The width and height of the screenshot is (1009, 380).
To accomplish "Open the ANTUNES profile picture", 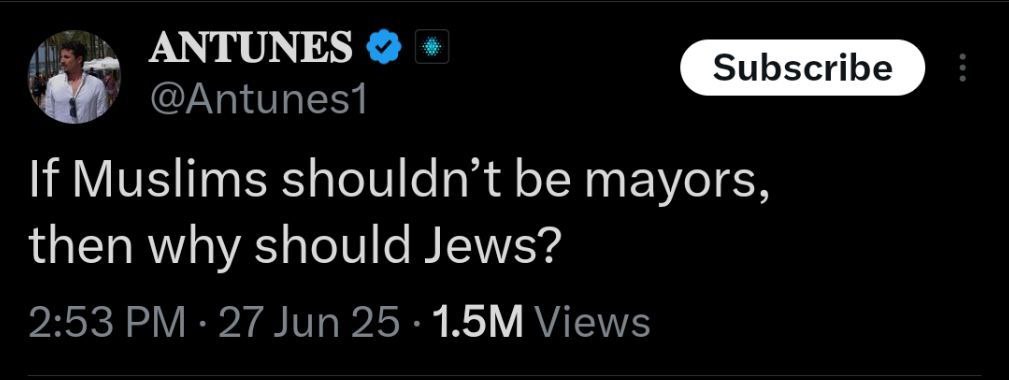I will (74, 77).
